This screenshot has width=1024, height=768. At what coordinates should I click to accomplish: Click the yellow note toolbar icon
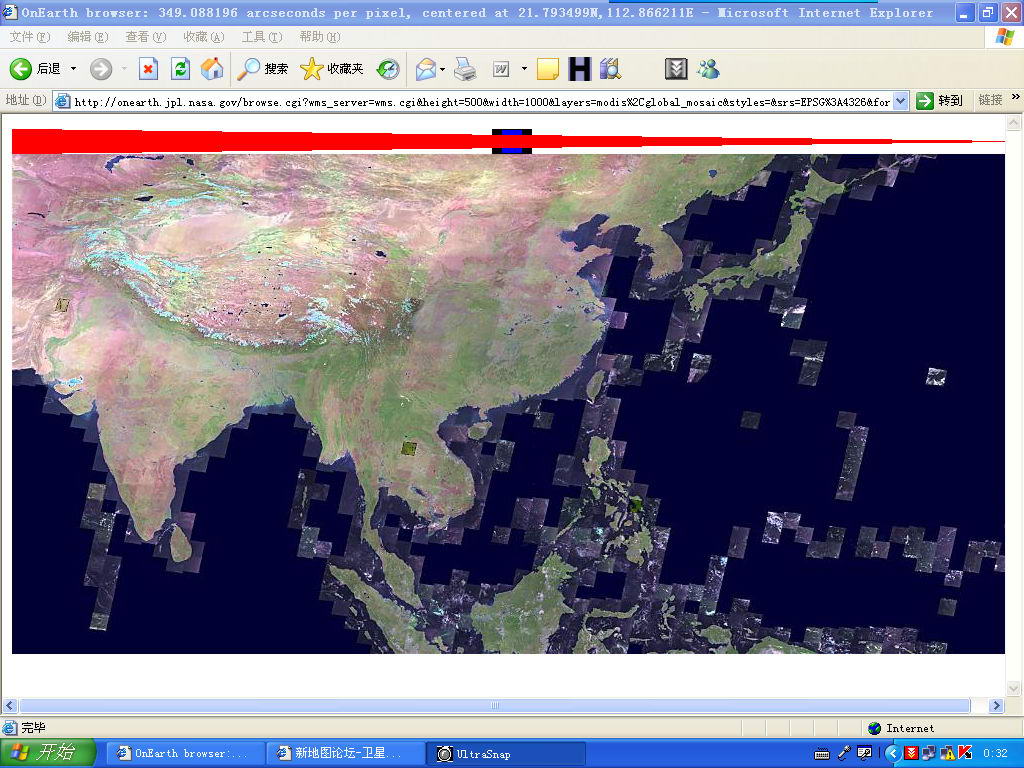click(547, 69)
